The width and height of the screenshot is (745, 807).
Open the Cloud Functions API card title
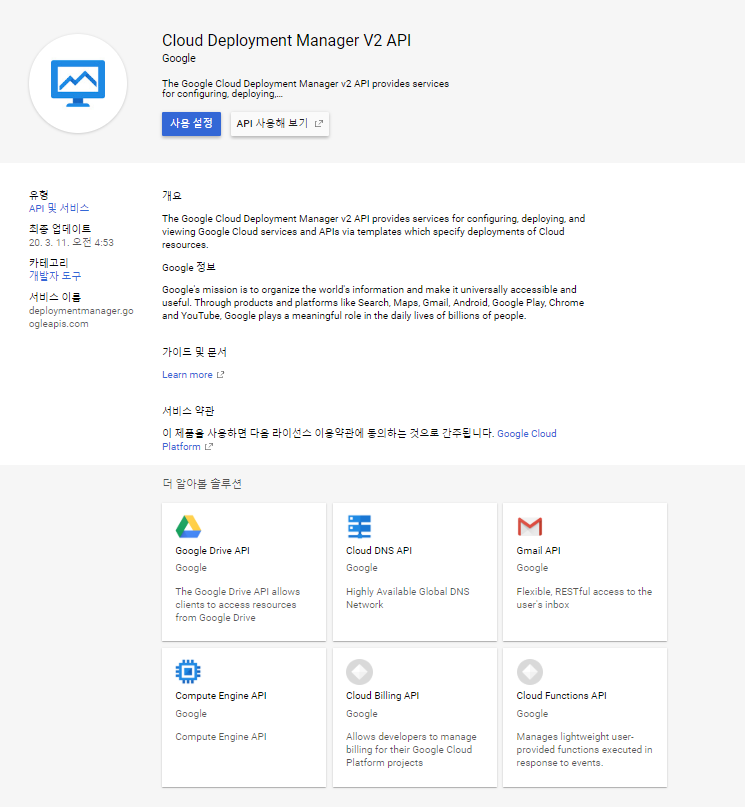(x=561, y=695)
